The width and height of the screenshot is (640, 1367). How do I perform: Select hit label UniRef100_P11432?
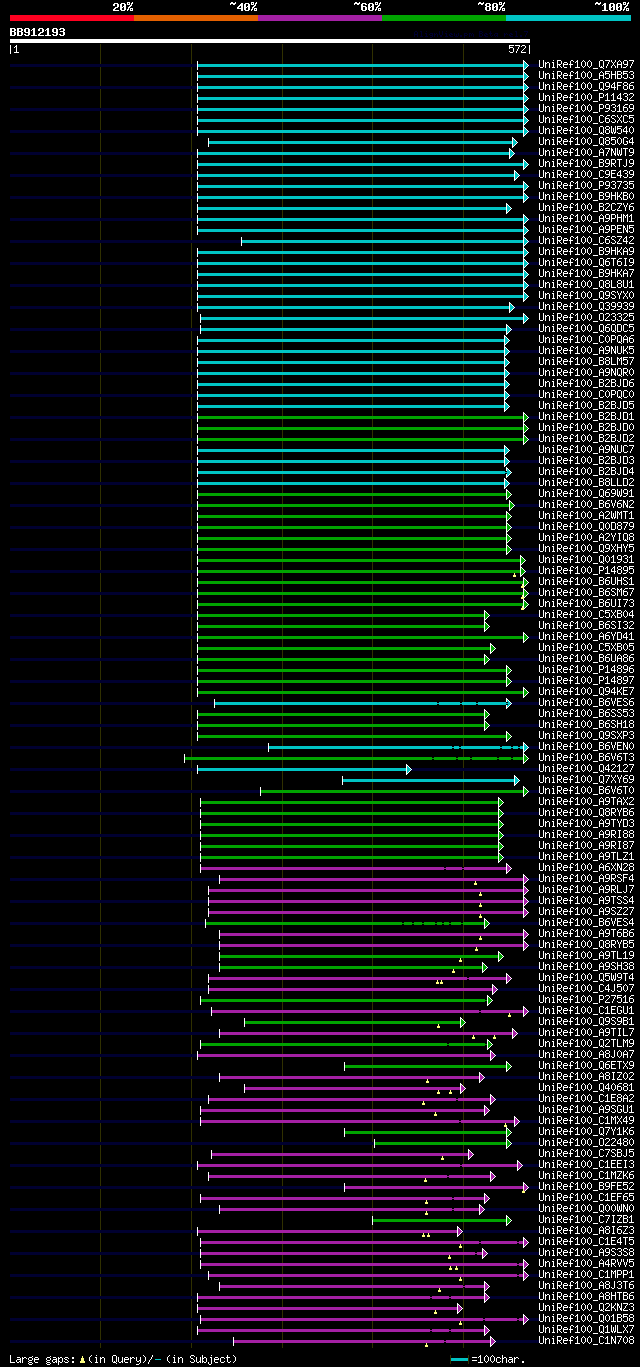tap(586, 97)
